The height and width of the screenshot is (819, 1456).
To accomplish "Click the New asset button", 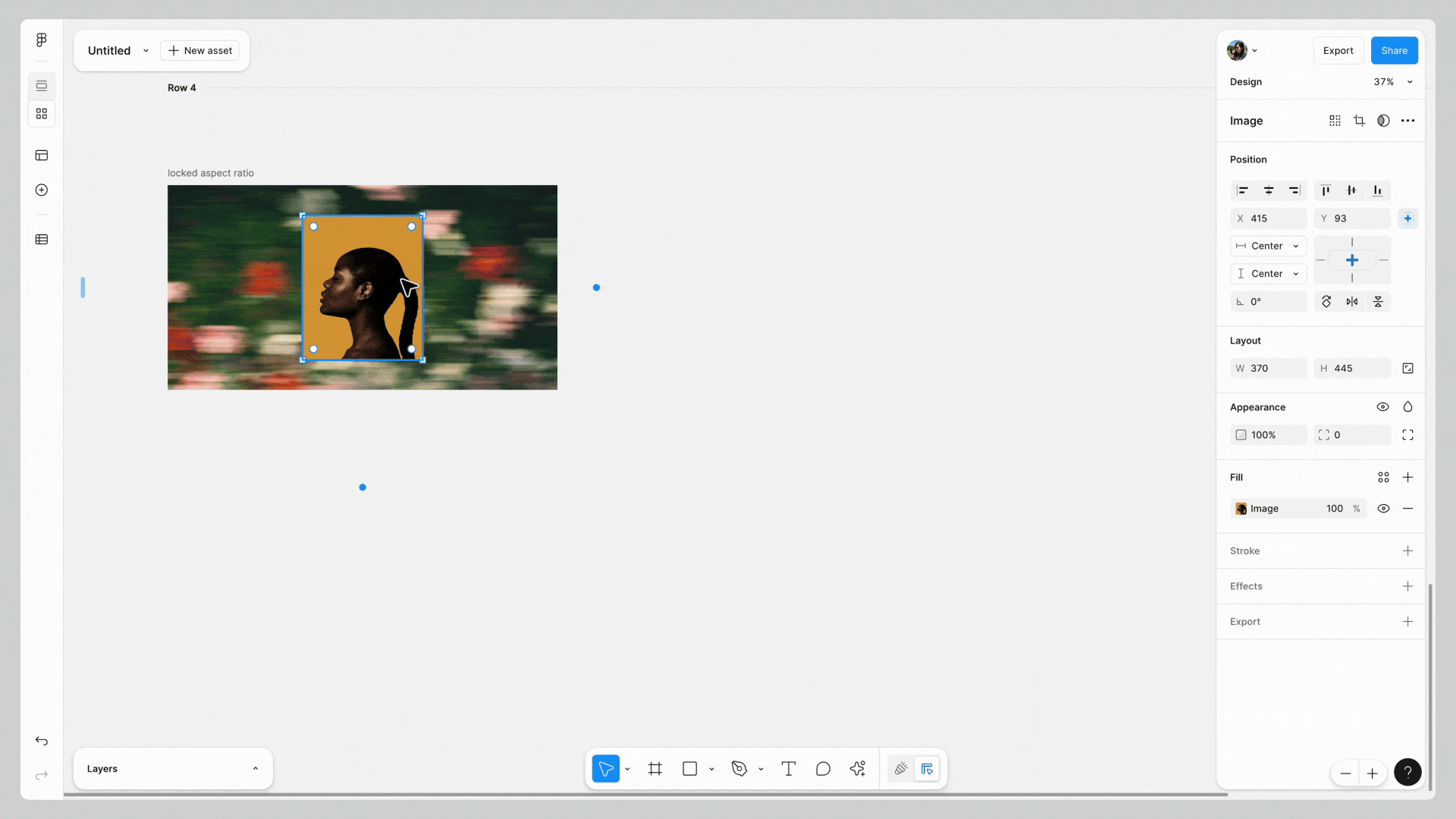I will (x=200, y=51).
